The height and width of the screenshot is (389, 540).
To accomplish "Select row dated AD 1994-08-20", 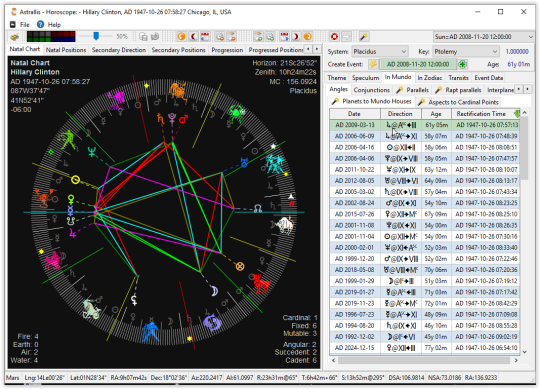I will point(424,325).
